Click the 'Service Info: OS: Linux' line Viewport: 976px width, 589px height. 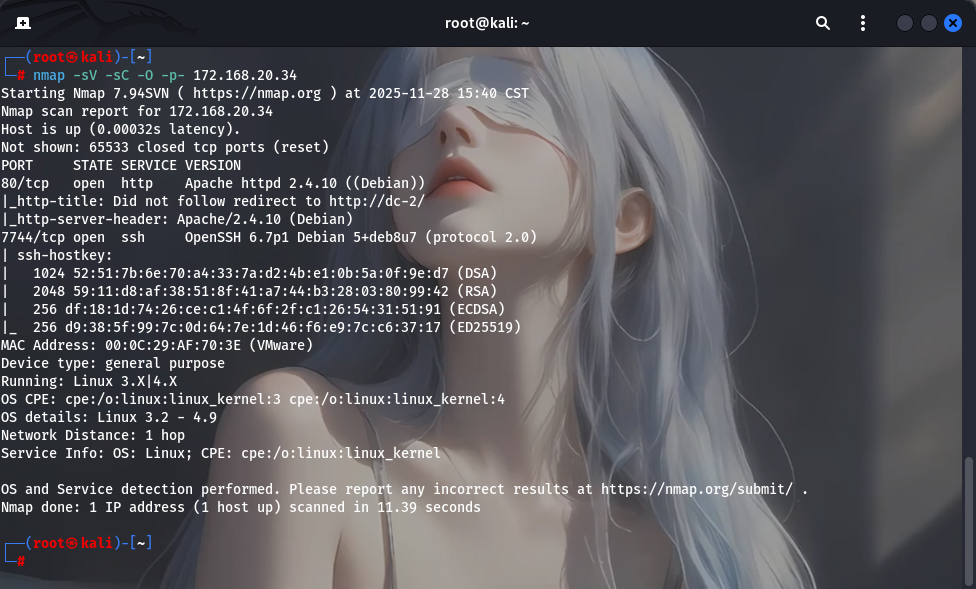click(221, 453)
